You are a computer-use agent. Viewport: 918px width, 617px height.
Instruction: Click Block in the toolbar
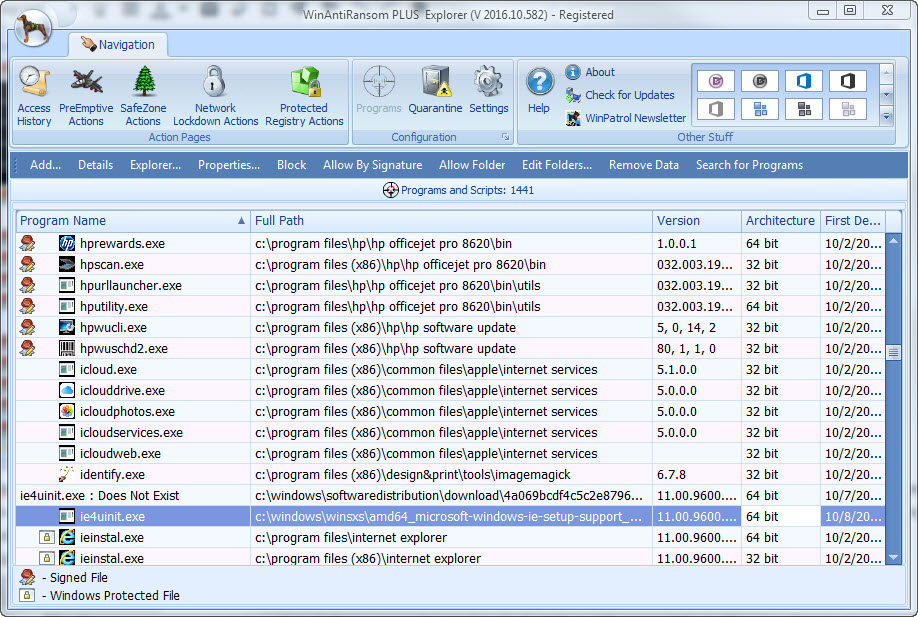(292, 165)
